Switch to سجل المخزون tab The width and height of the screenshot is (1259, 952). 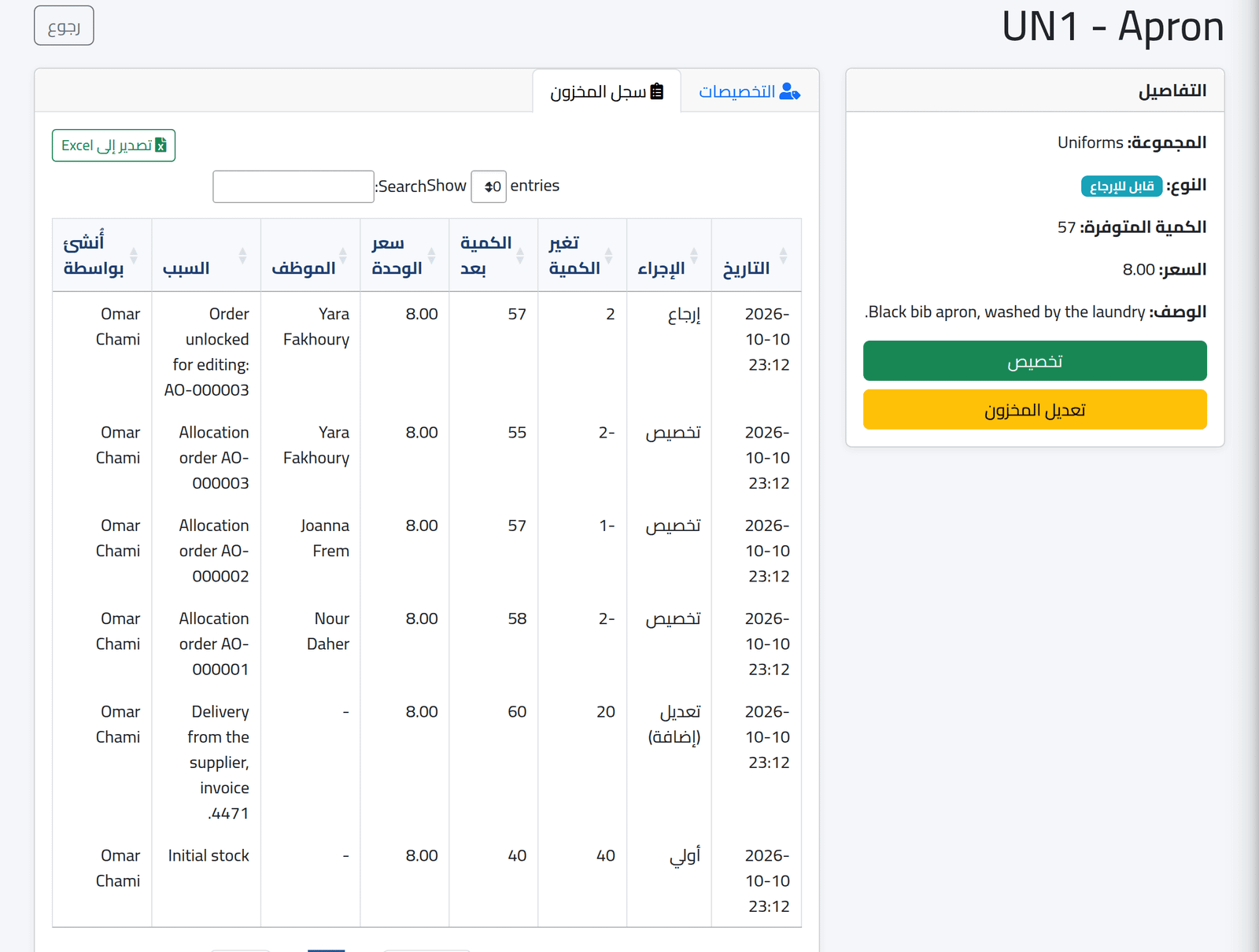point(607,91)
